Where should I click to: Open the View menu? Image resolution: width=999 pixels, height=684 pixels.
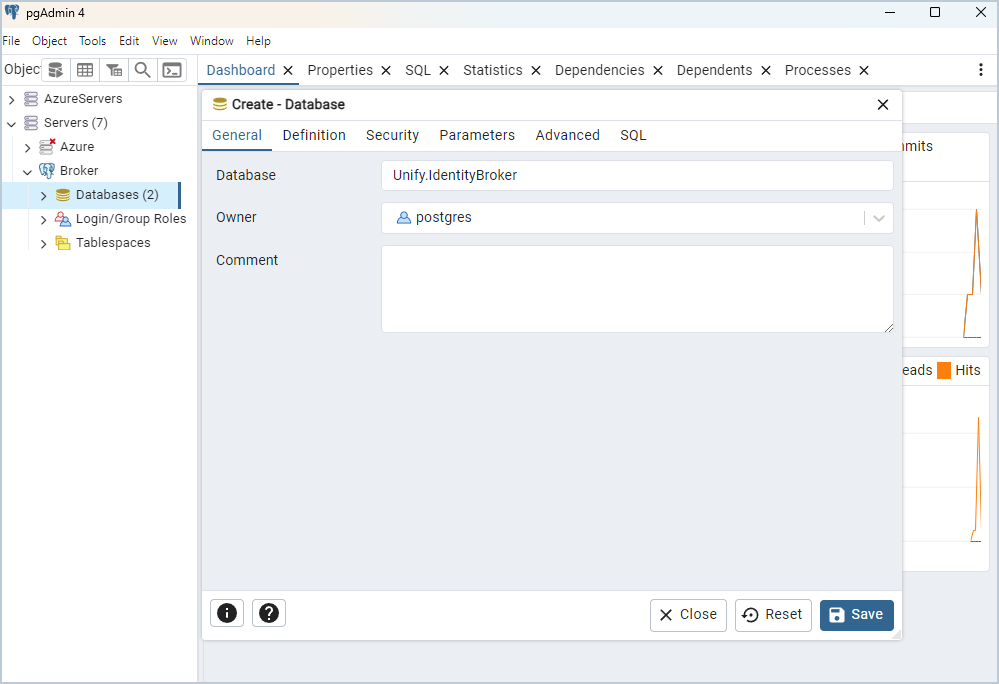164,41
